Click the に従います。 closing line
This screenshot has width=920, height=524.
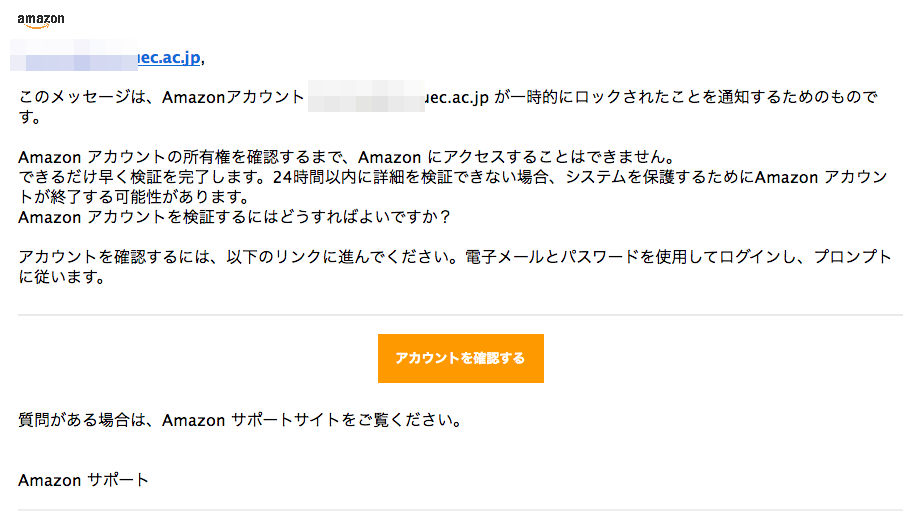pos(62,277)
